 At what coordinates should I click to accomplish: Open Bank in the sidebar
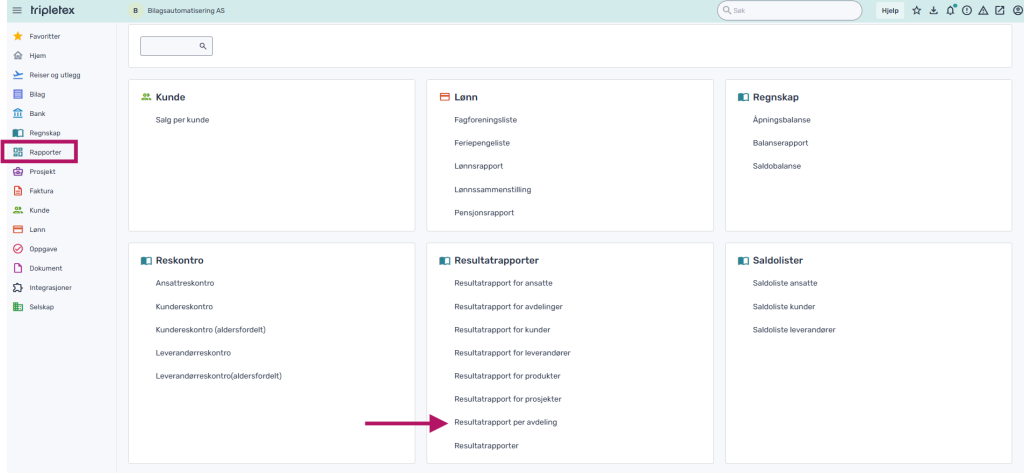click(x=37, y=114)
